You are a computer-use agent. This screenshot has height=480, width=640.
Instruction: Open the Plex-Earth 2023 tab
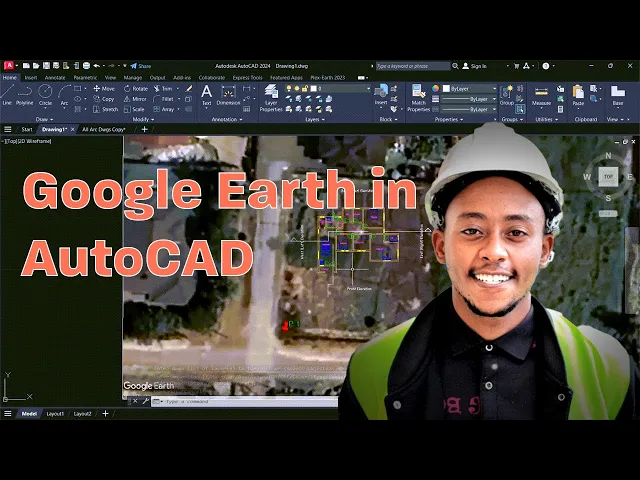tap(327, 78)
